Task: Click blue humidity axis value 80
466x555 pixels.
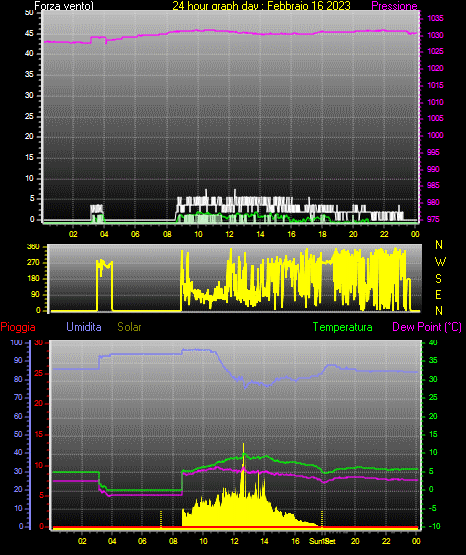Action: tap(18, 379)
